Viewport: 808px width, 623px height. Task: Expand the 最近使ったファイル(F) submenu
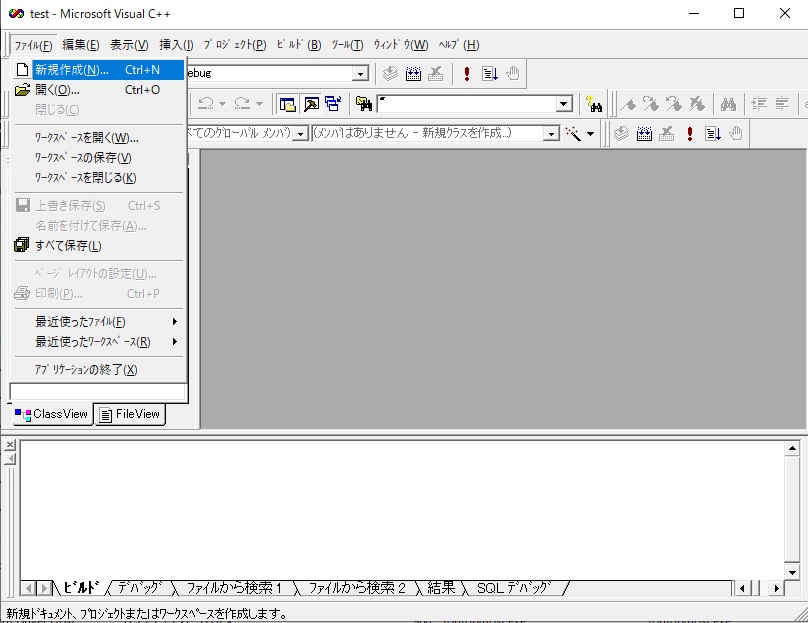point(98,322)
